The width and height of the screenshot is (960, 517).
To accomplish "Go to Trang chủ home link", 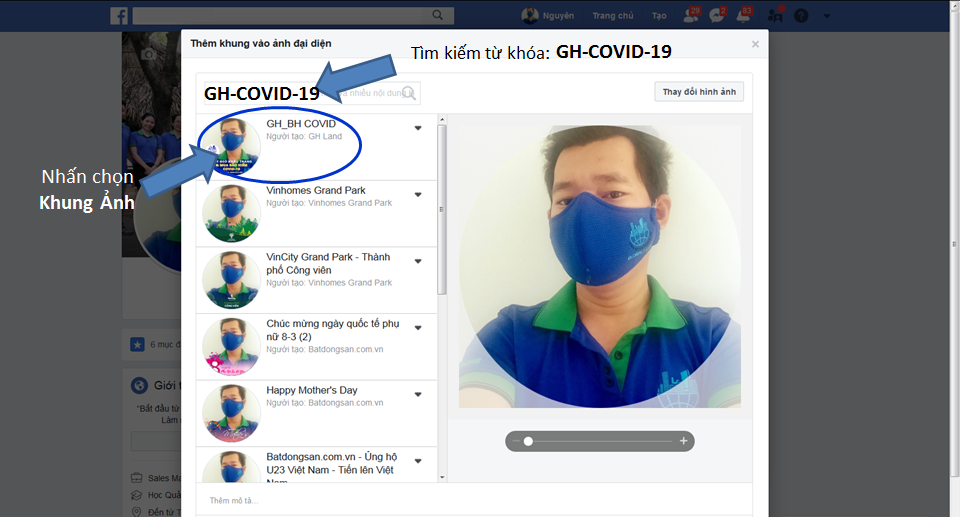I will click(613, 16).
